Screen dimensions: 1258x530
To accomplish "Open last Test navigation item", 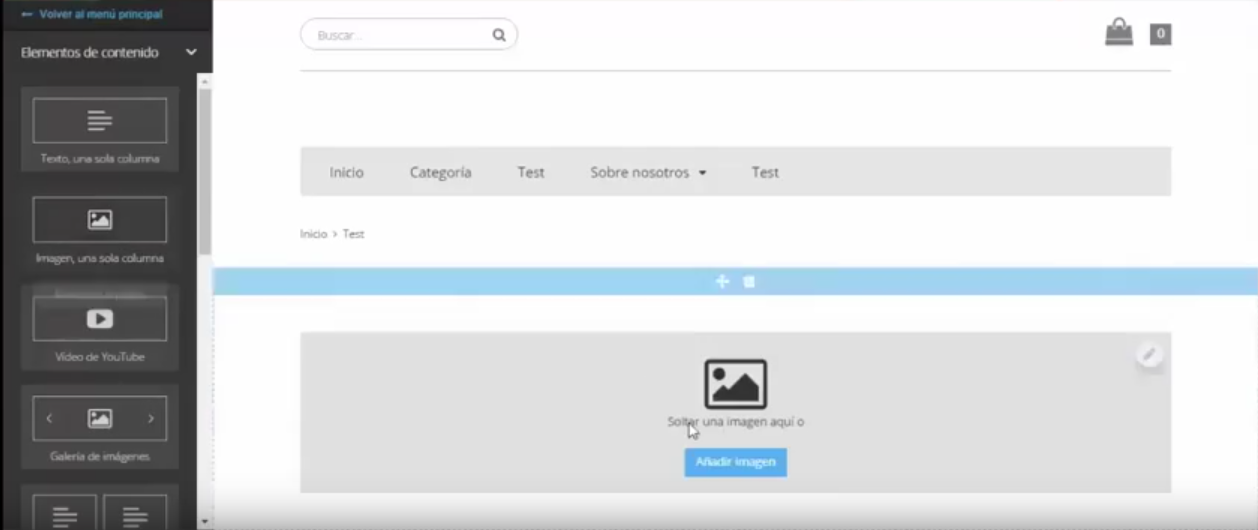I will (765, 172).
